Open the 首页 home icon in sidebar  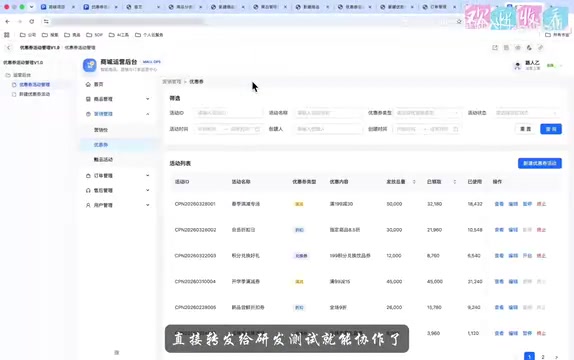[88, 84]
